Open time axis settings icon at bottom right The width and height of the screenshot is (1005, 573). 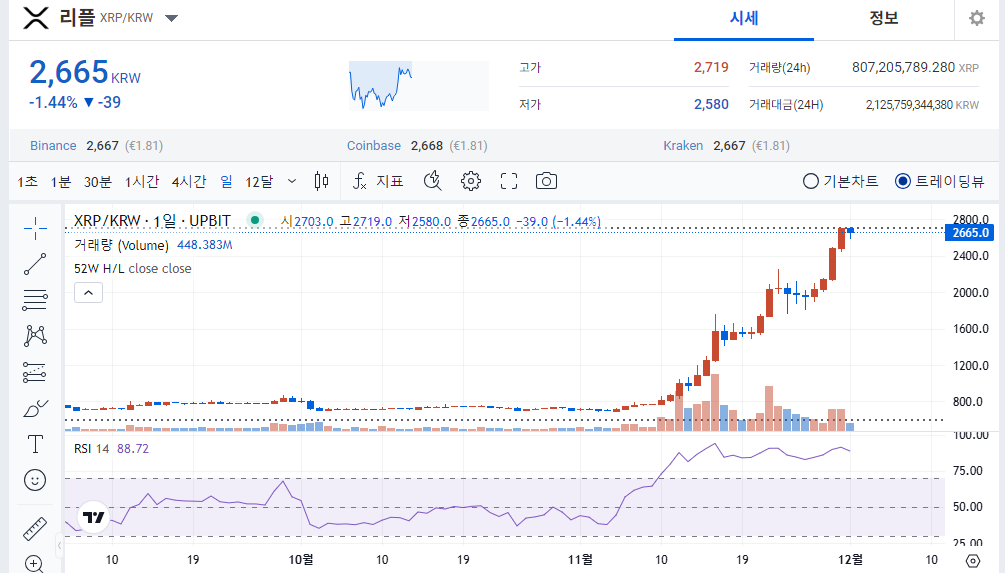pos(973,561)
